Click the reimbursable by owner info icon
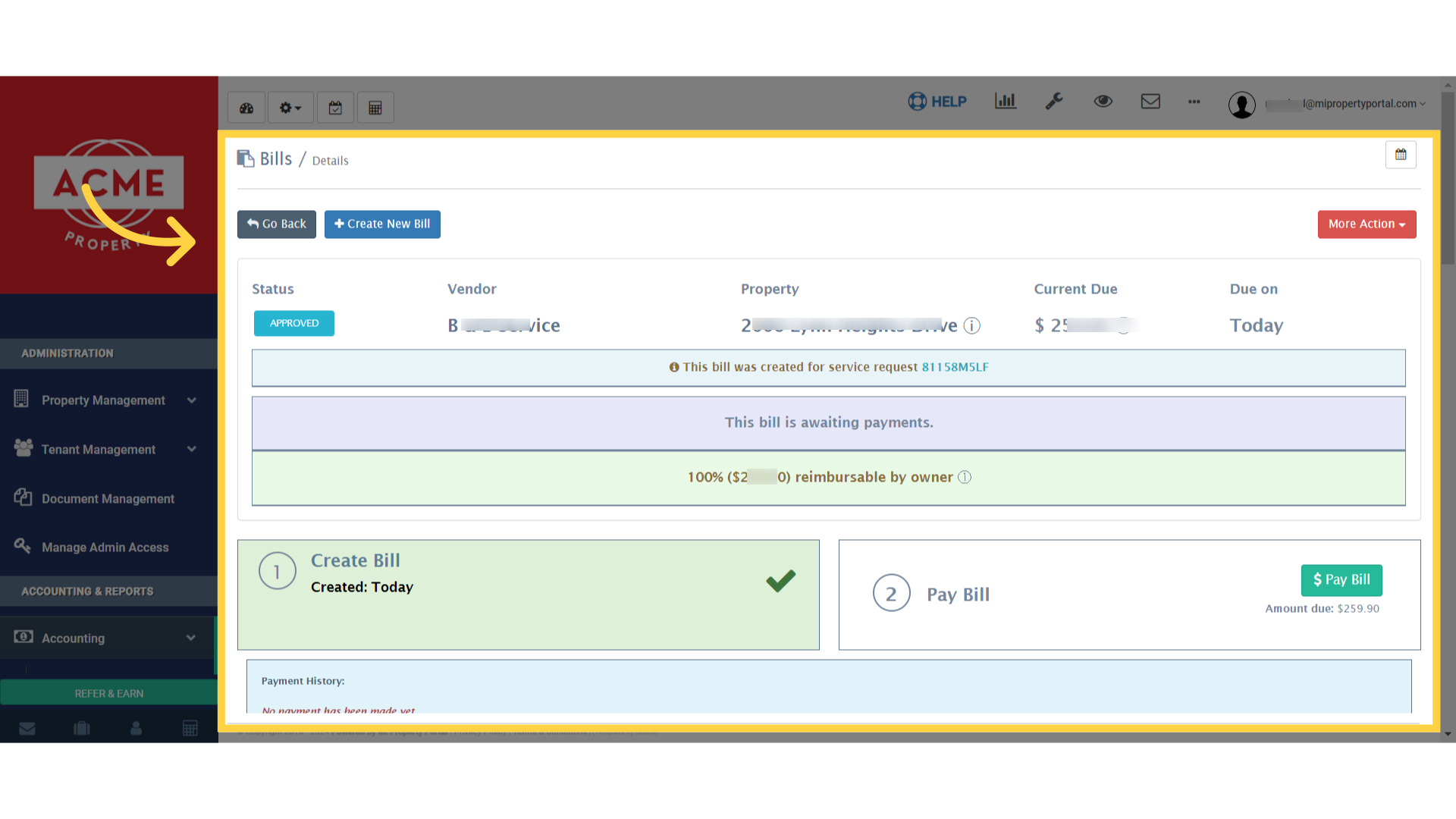The height and width of the screenshot is (819, 1456). (965, 477)
